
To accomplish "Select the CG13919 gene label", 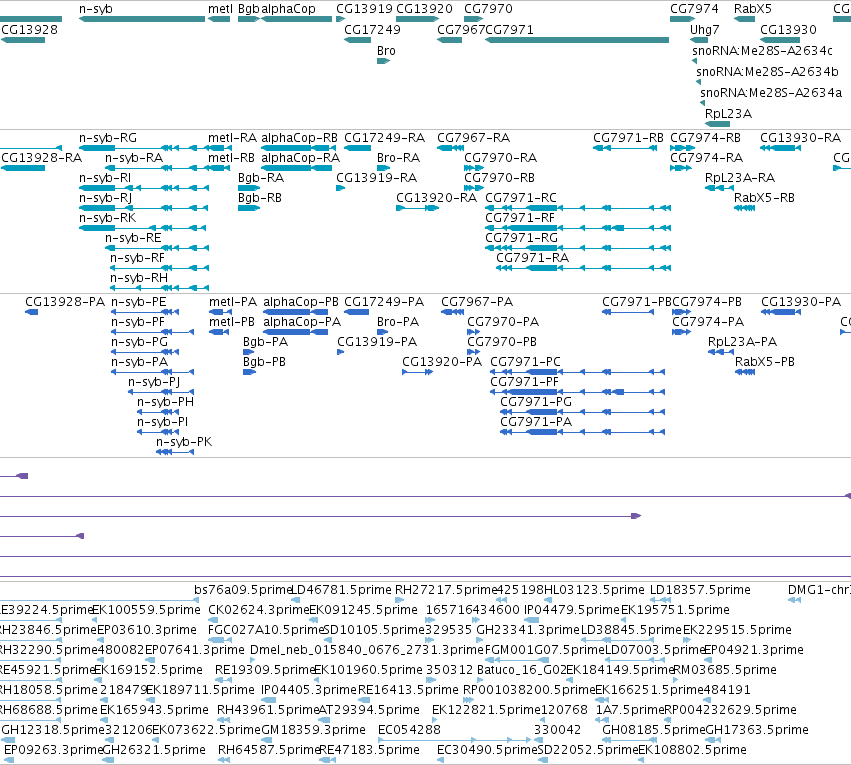I will click(364, 9).
